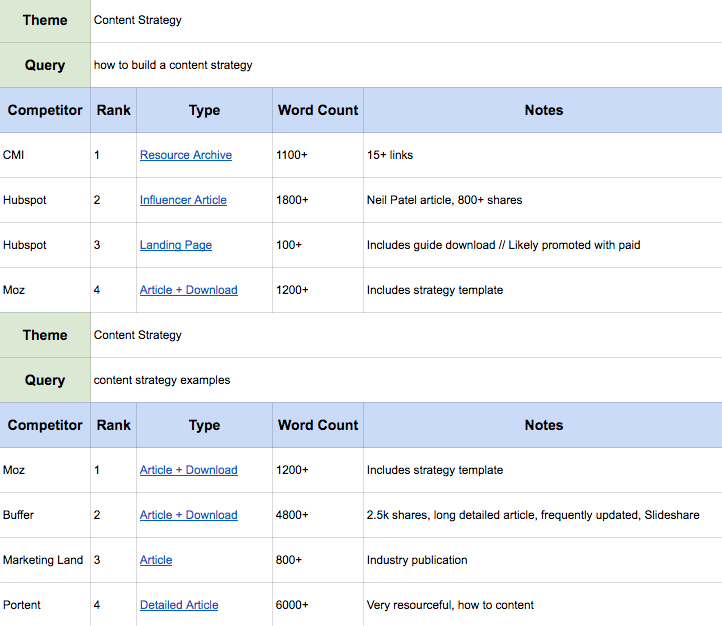Select the first 'Theme' label cell
722x626 pixels.
tap(45, 21)
